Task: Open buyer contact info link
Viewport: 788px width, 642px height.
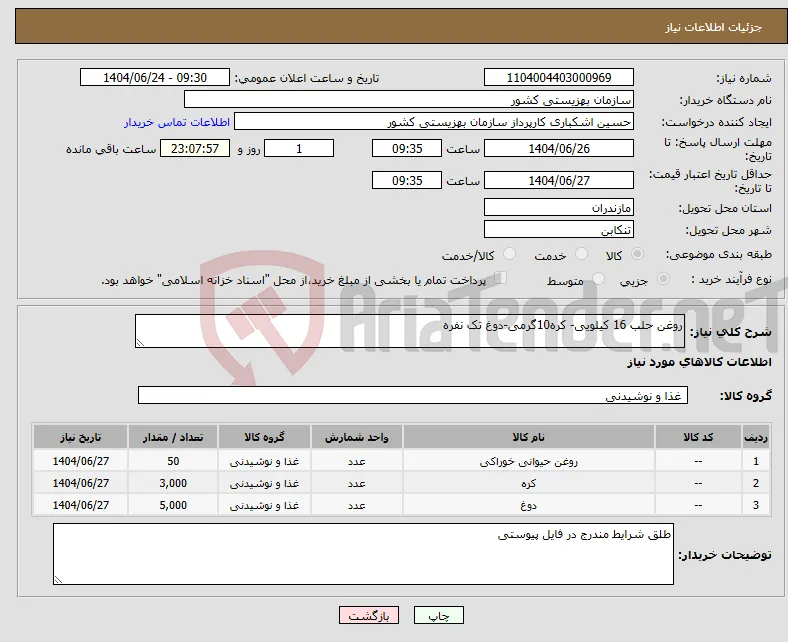Action: tap(177, 122)
